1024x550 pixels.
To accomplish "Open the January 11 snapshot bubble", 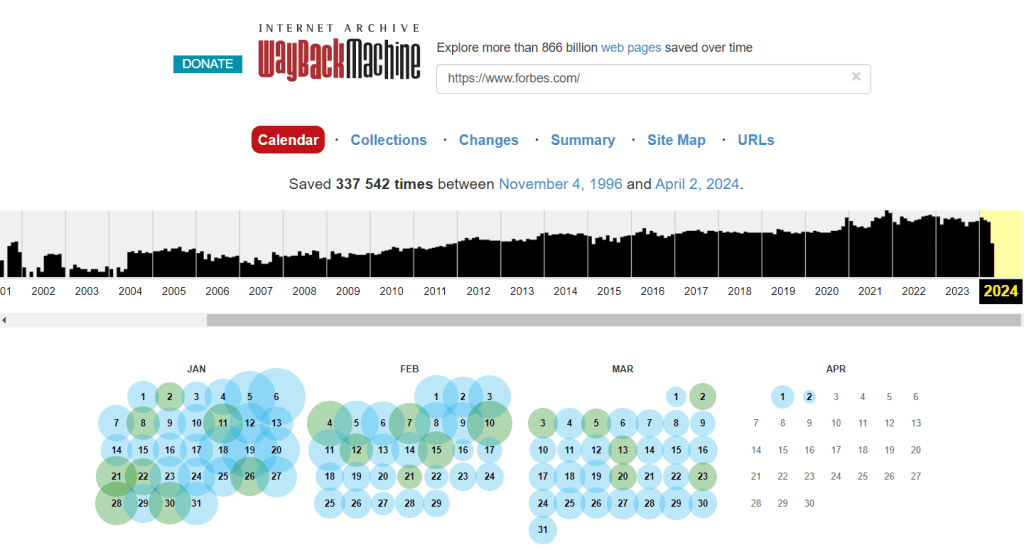I will (x=223, y=423).
